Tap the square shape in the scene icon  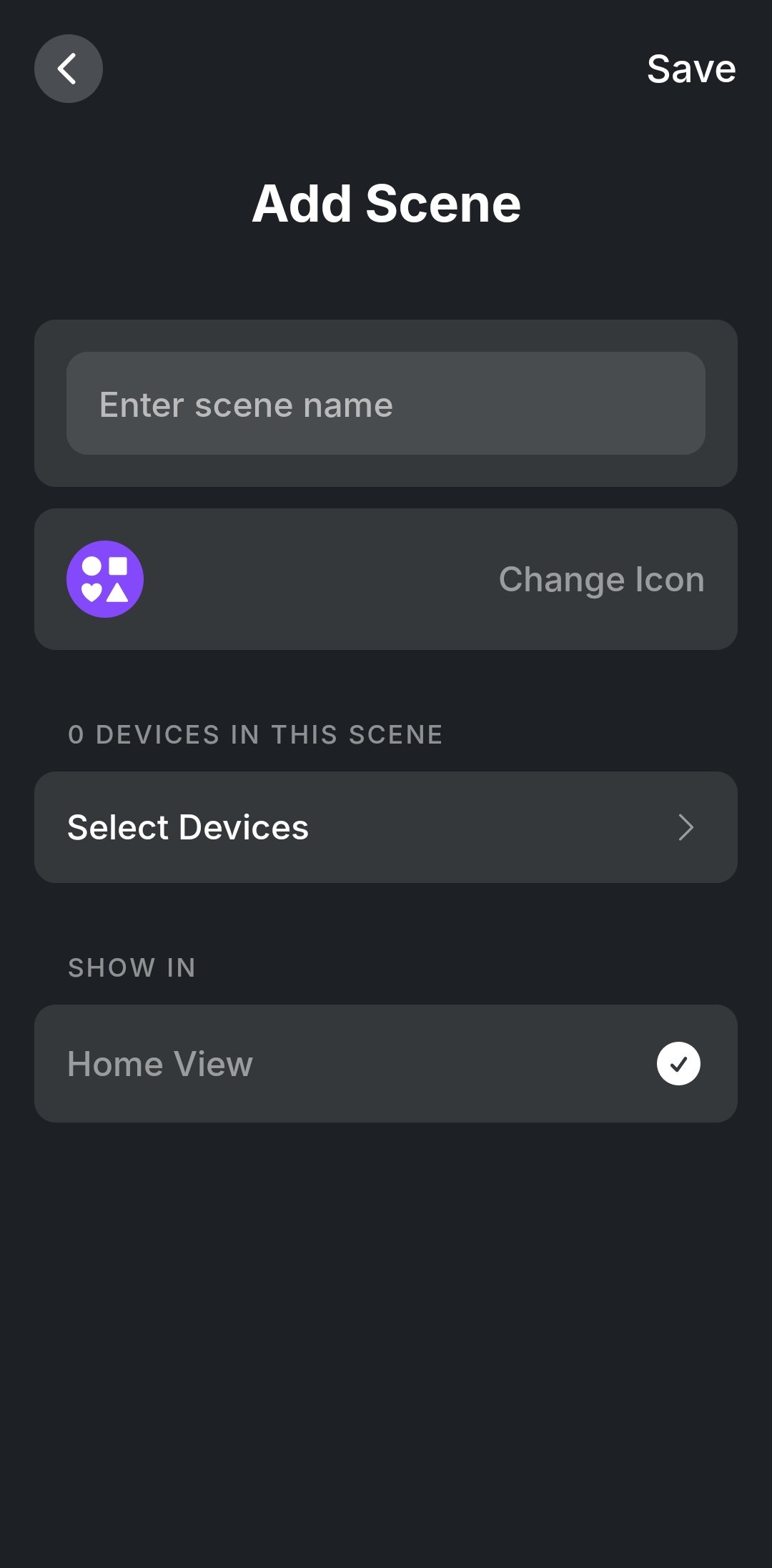click(x=118, y=566)
